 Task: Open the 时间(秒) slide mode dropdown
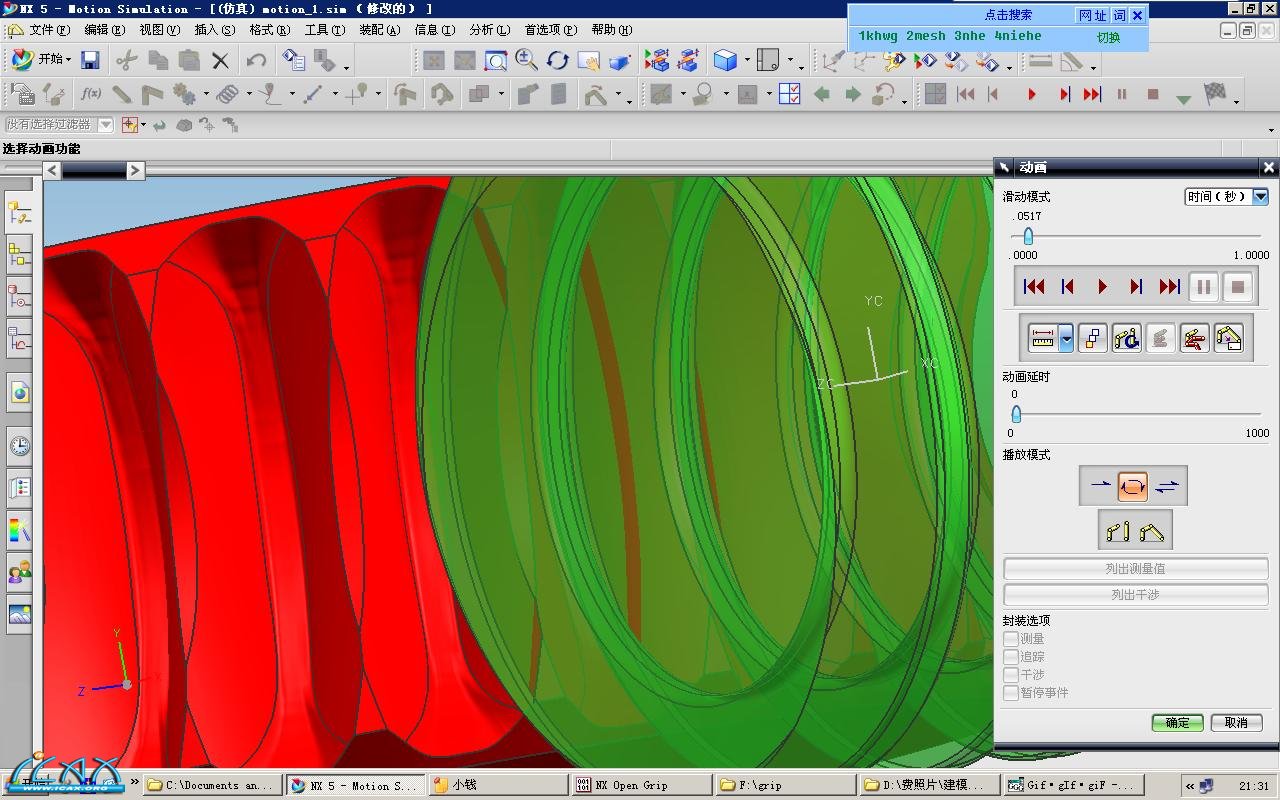pos(1227,197)
